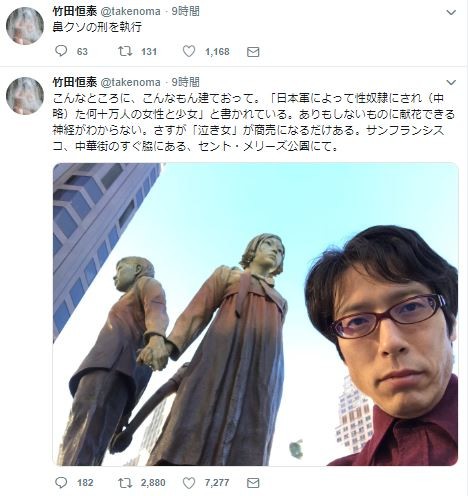Screen dimensions: 468x496
Task: Open @takenoma handle in second tweet
Action: (130, 82)
